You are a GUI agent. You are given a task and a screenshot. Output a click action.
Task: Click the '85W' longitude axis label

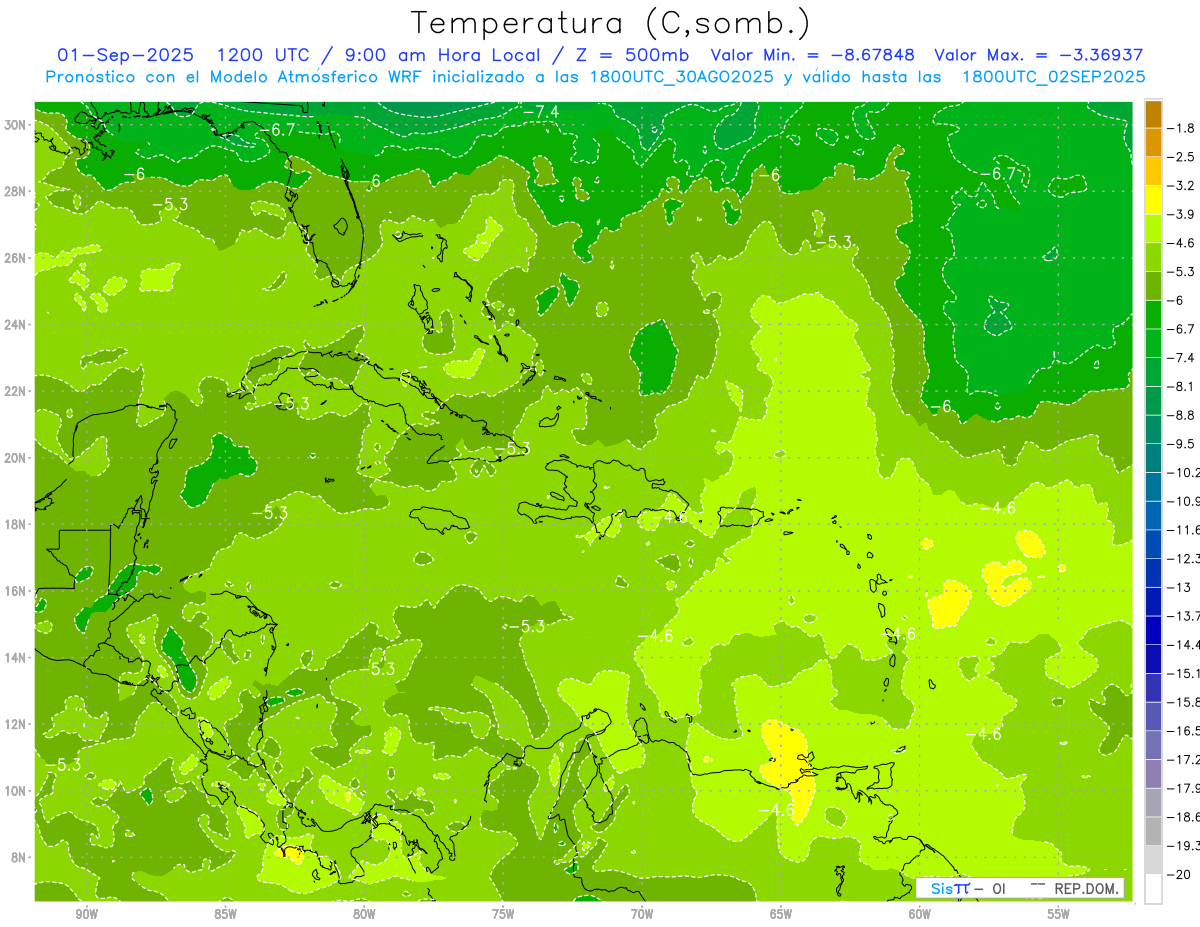pyautogui.click(x=225, y=914)
